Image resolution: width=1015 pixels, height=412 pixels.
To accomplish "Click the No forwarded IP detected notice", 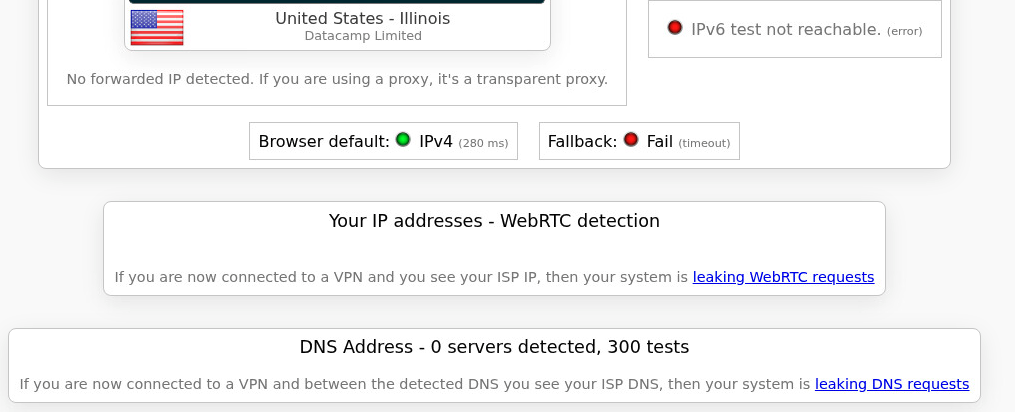I will click(x=337, y=78).
